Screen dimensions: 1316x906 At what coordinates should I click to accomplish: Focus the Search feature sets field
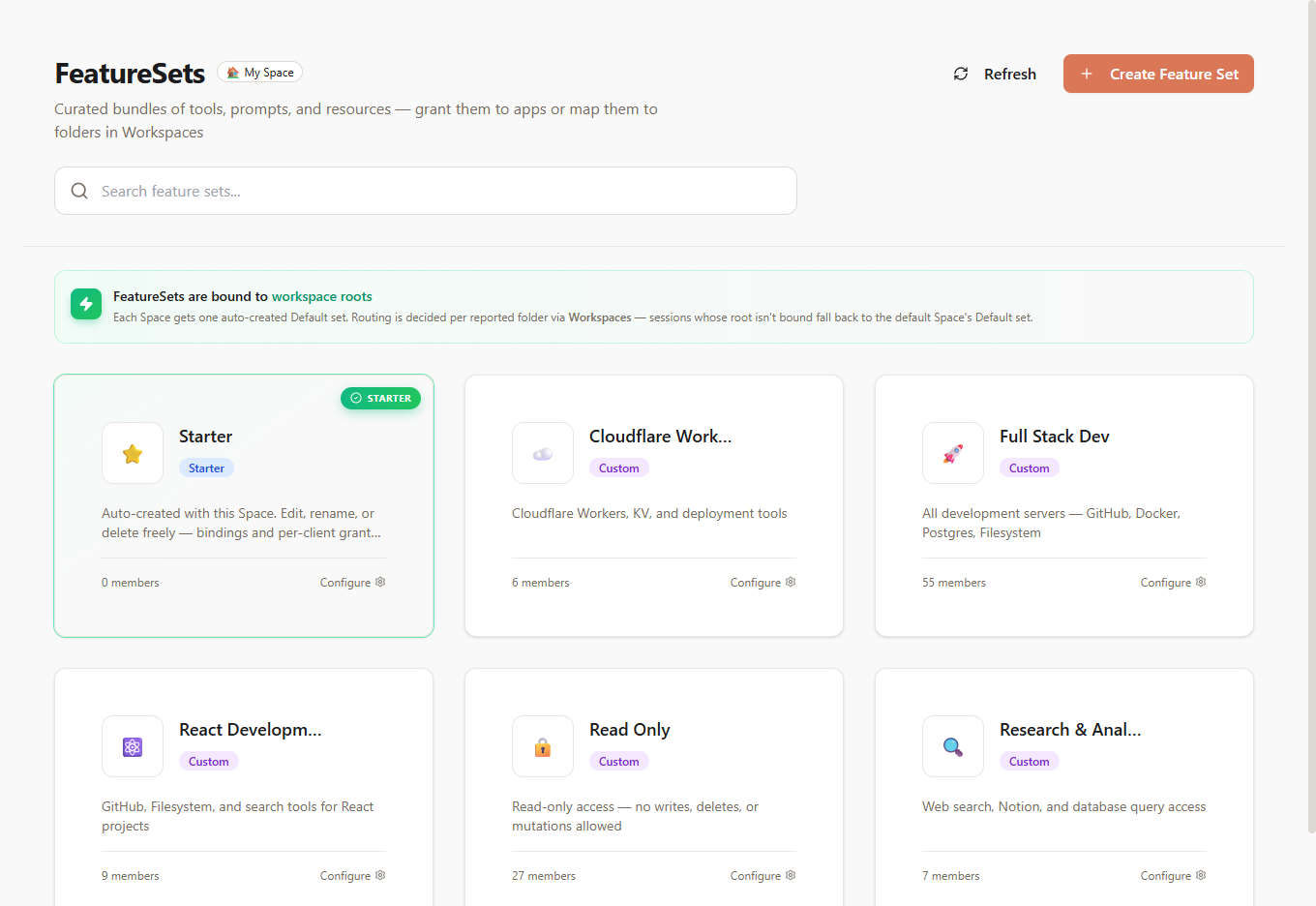[x=426, y=191]
